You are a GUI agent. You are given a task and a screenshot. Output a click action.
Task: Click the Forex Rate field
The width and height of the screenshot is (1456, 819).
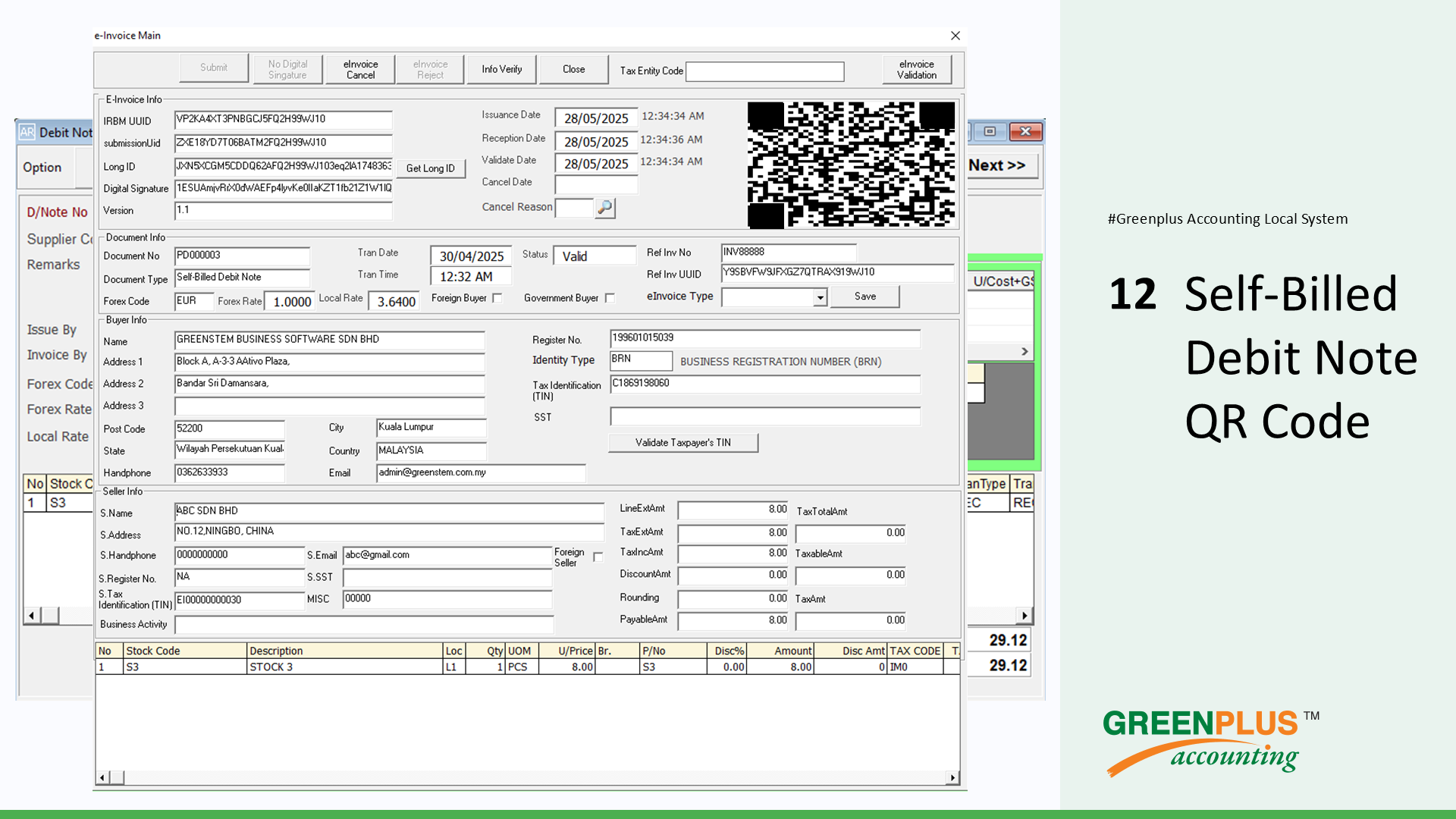(x=289, y=301)
